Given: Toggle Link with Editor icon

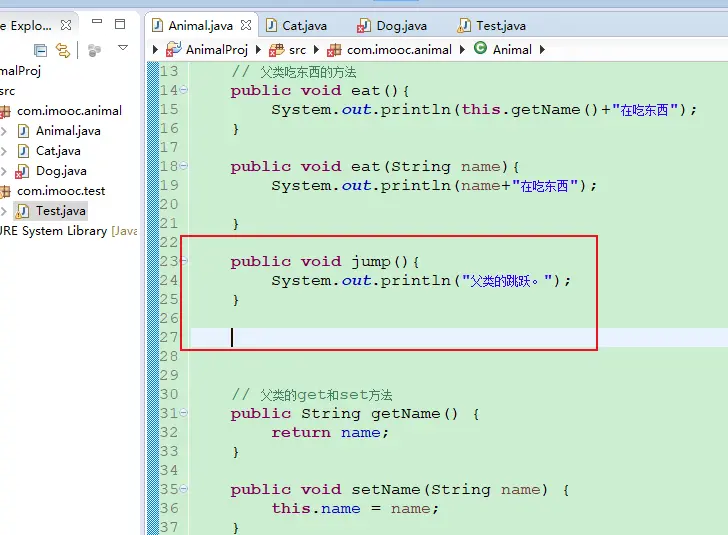Looking at the screenshot, I should tap(63, 50).
